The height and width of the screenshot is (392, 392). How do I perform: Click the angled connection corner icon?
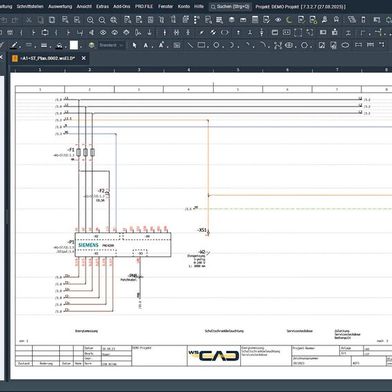click(363, 32)
